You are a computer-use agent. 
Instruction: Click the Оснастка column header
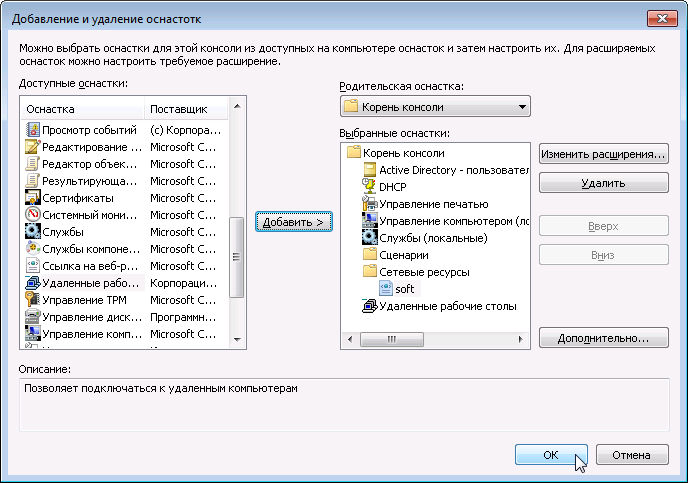tap(83, 109)
